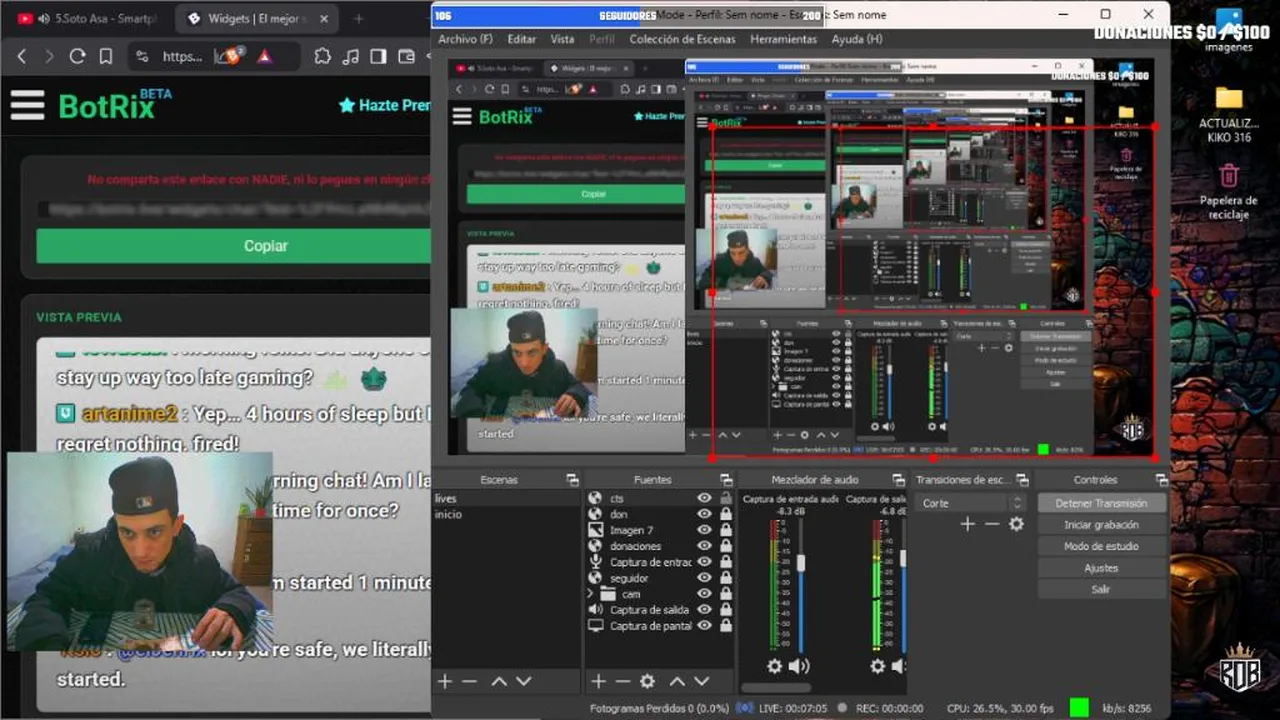Open the music note playlist icon in browser
The image size is (1280, 720).
(x=350, y=56)
